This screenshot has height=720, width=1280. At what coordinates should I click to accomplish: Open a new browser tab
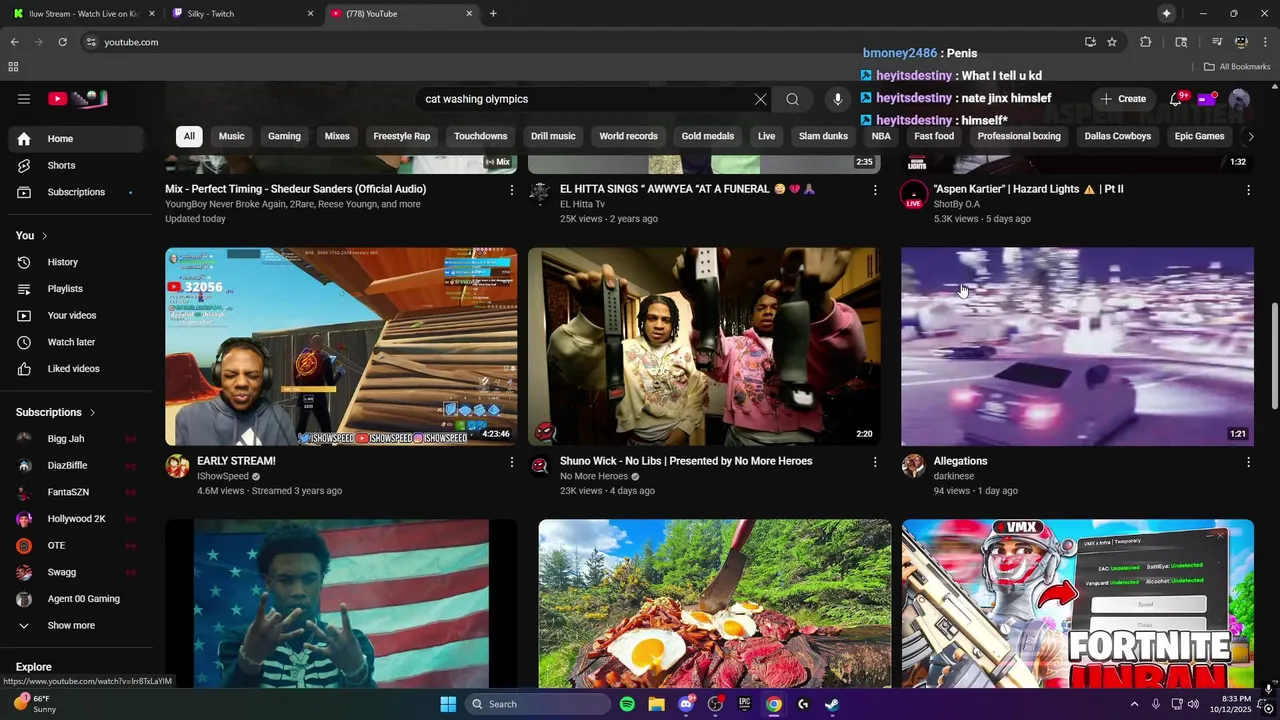(493, 14)
